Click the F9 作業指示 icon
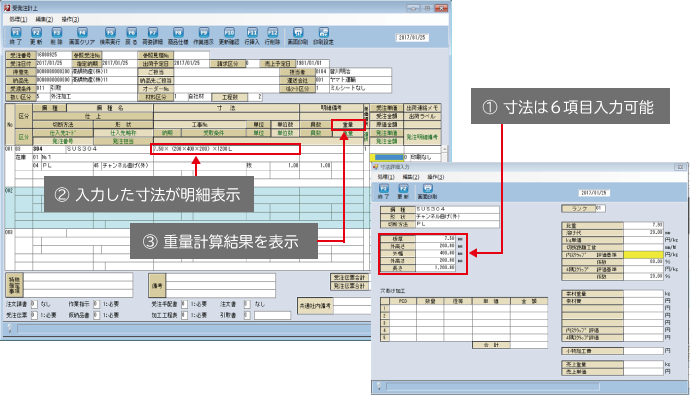 (203, 36)
